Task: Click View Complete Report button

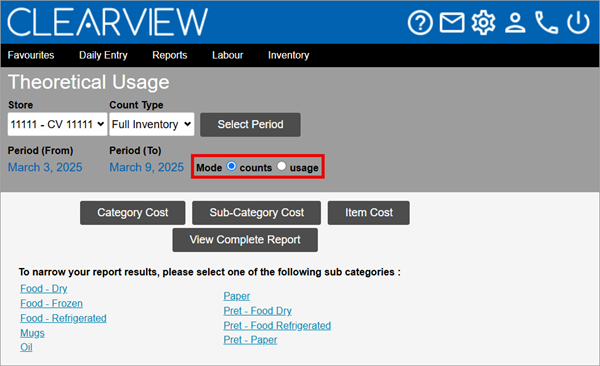Action: [245, 240]
